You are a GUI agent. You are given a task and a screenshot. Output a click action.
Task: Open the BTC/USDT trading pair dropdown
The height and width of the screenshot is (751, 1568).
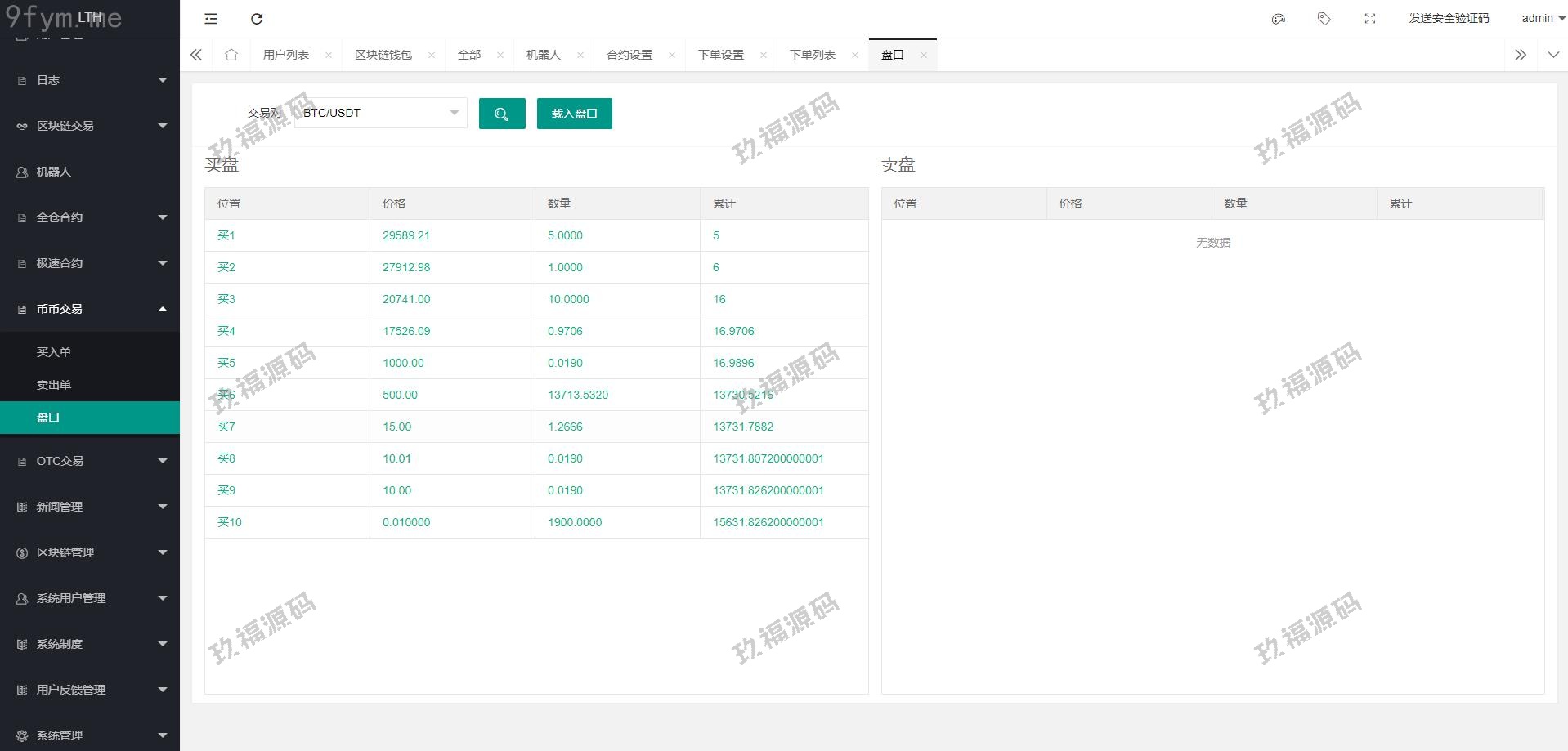point(381,113)
